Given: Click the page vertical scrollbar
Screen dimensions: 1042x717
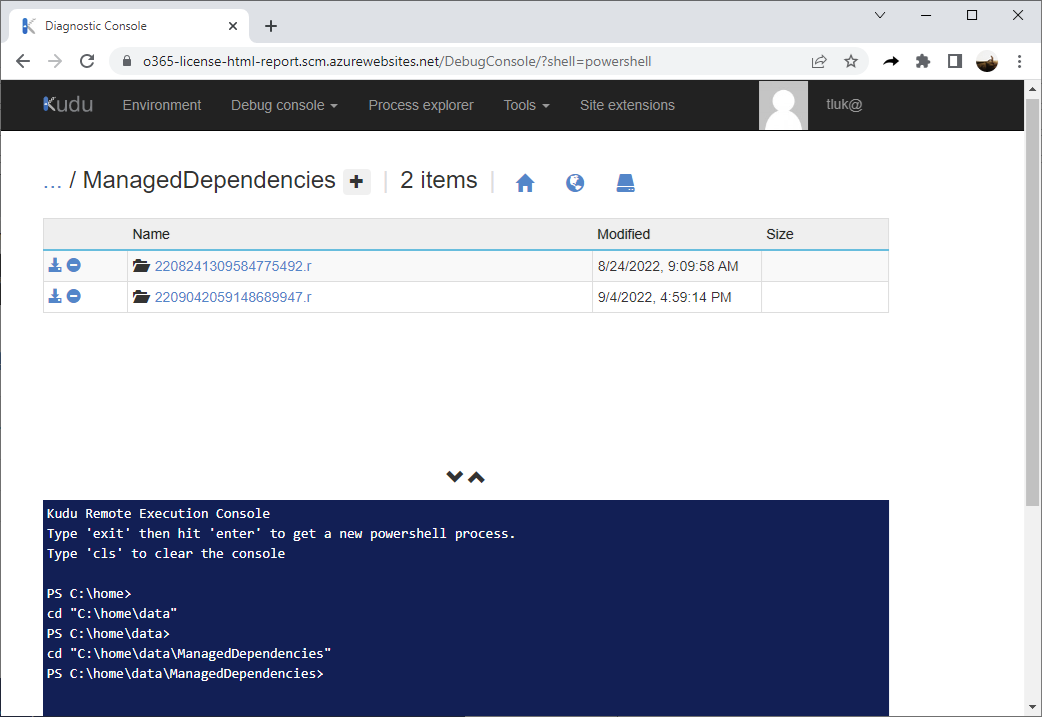Looking at the screenshot, I should click(1032, 302).
